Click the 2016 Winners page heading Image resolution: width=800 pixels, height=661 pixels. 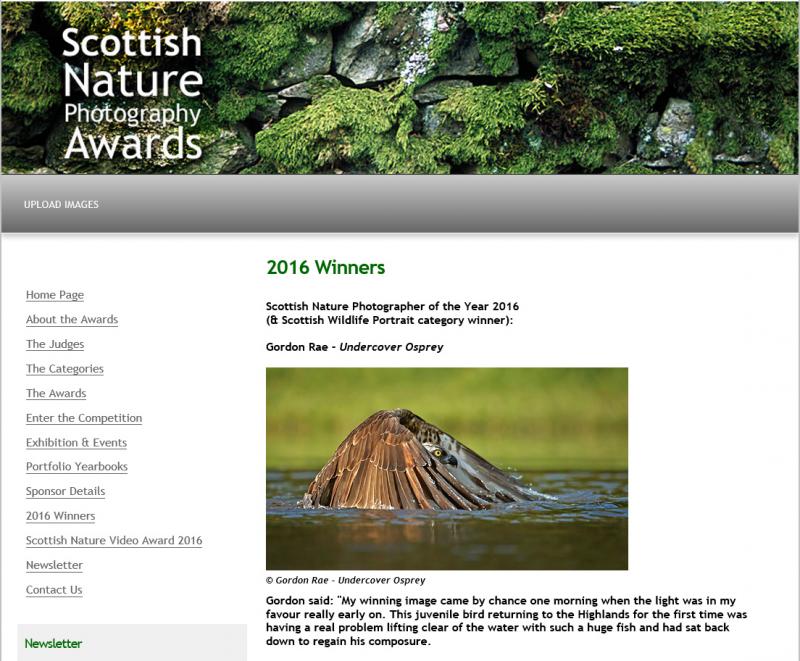tap(325, 267)
